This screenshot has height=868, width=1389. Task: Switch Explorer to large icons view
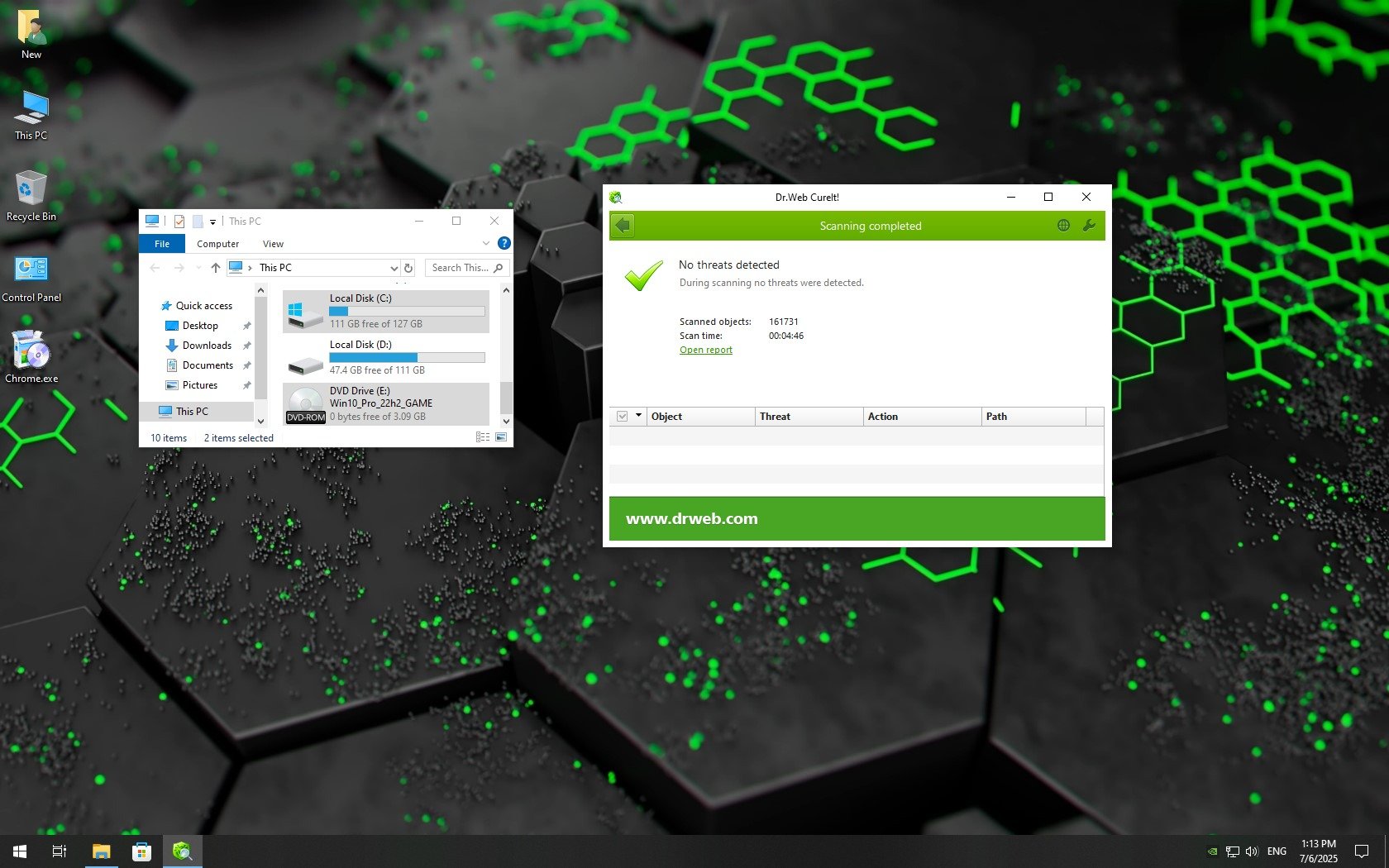[501, 437]
